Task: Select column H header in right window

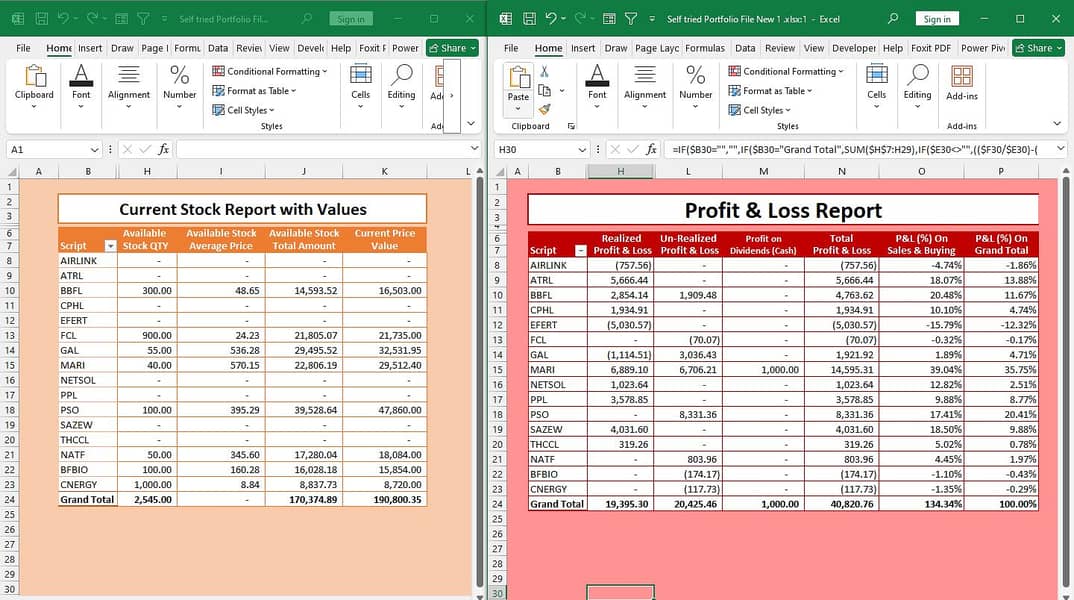Action: (620, 171)
